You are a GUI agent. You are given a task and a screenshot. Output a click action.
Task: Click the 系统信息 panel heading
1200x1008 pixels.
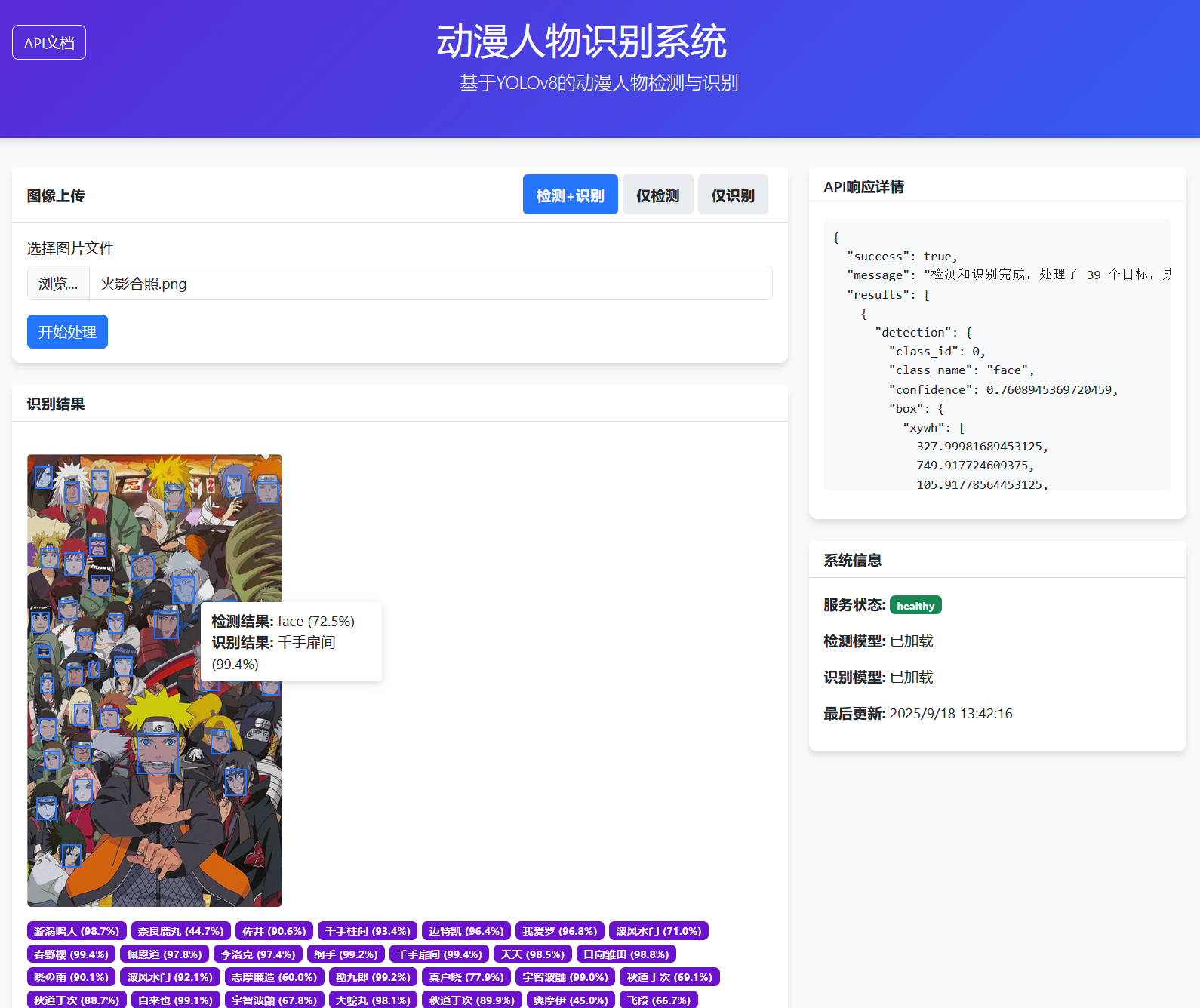[x=852, y=560]
